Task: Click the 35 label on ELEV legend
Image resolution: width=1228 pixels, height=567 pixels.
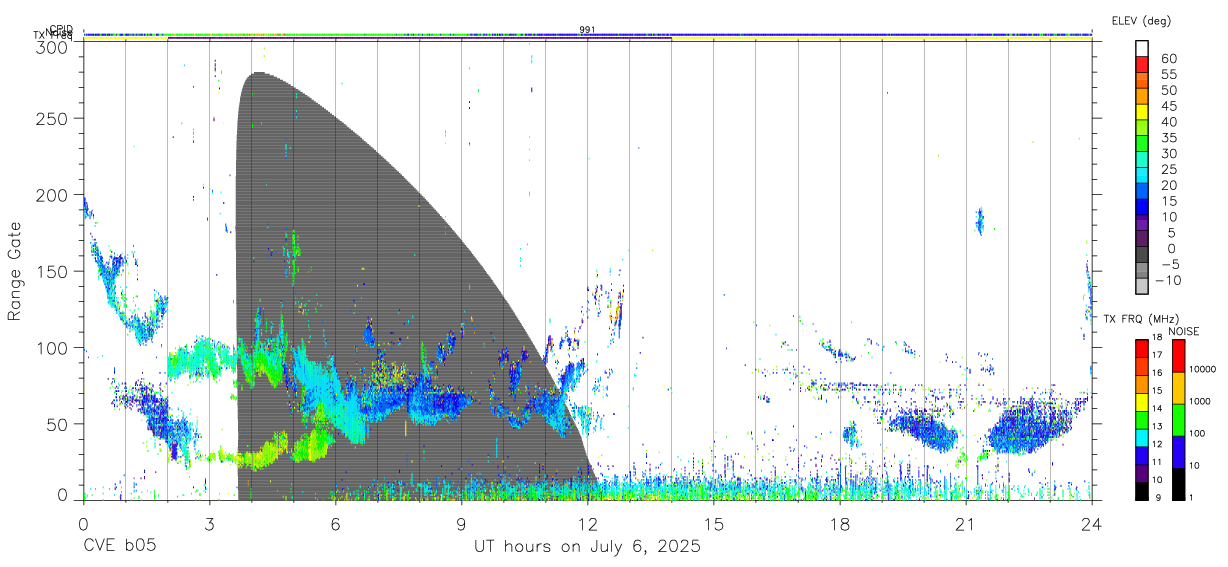Action: pyautogui.click(x=1168, y=138)
